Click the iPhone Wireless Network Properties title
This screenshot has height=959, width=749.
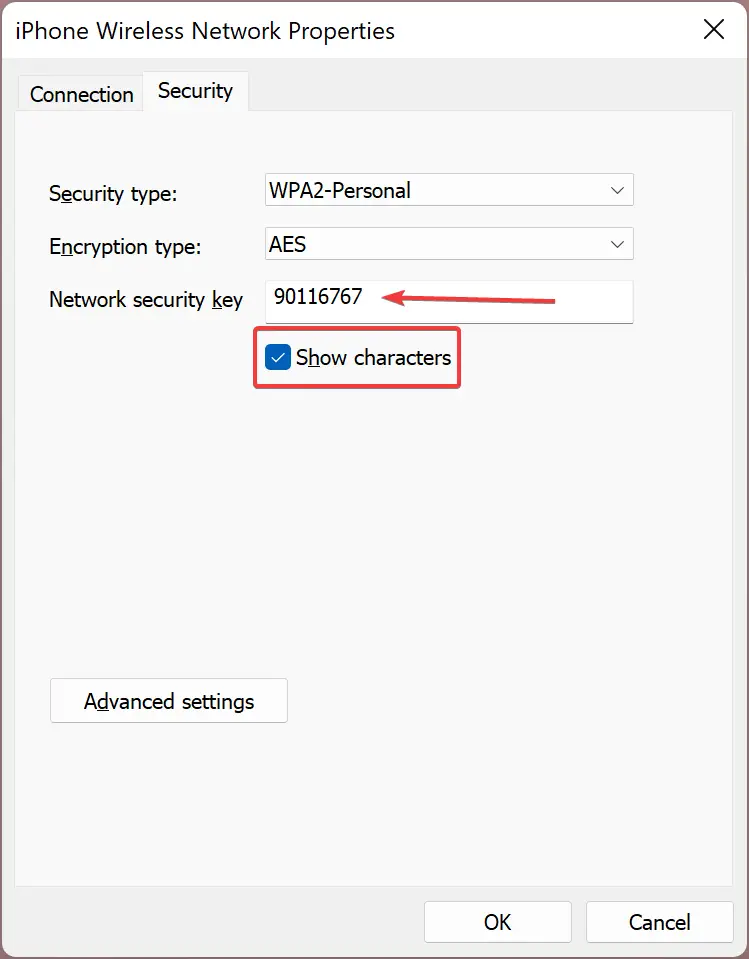pos(205,31)
